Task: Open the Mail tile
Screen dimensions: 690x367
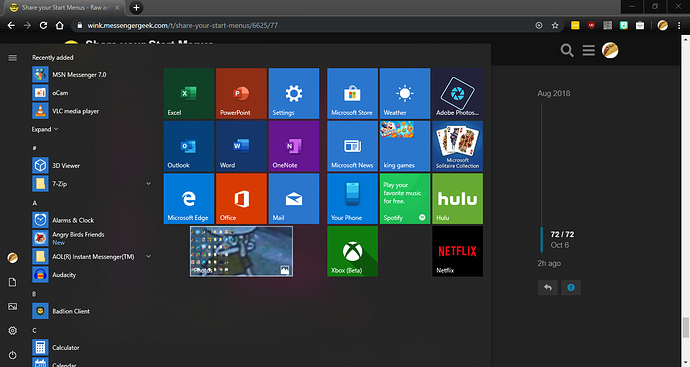Action: click(294, 198)
